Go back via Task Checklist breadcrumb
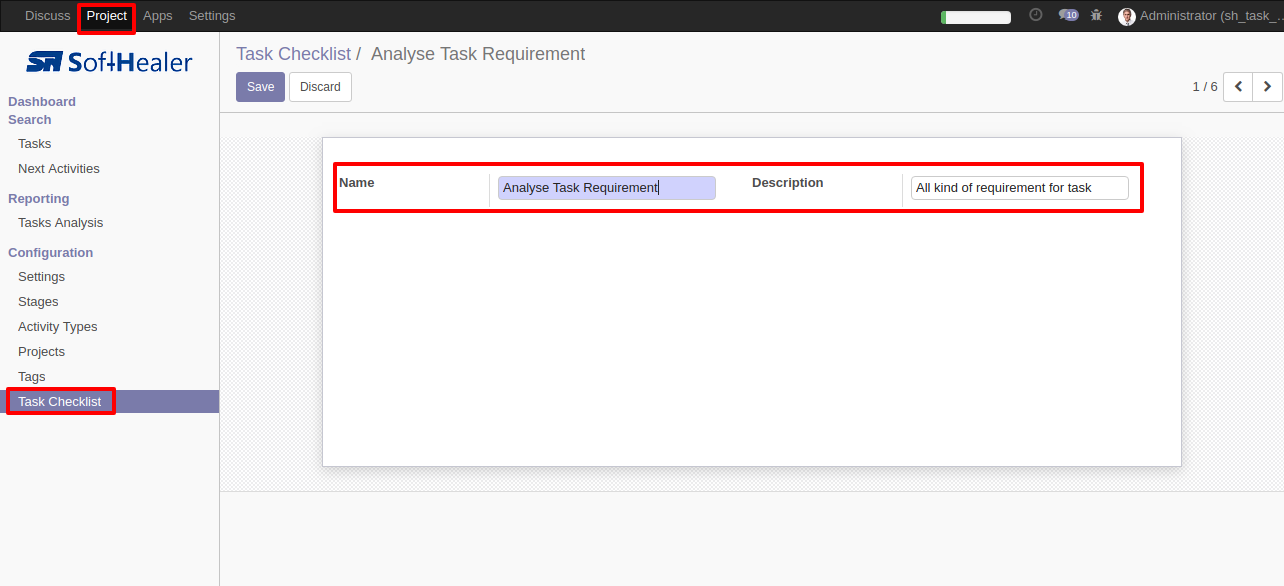Screen dimensions: 1284x586 tap(294, 54)
